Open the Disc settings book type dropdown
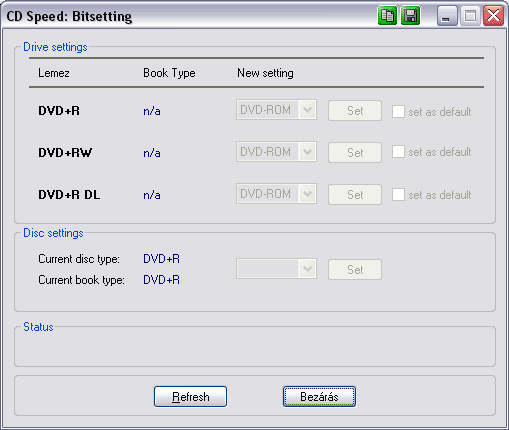The image size is (509, 430). pos(276,269)
